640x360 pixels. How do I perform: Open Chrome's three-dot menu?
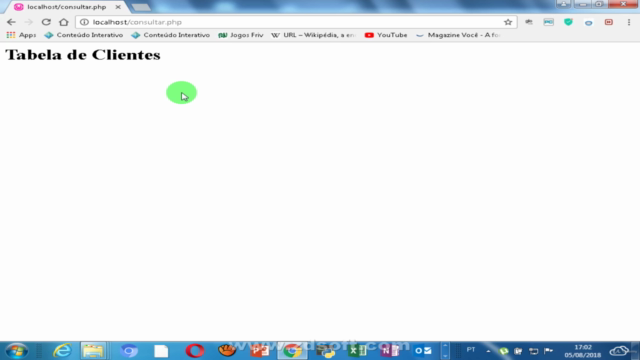tap(629, 22)
